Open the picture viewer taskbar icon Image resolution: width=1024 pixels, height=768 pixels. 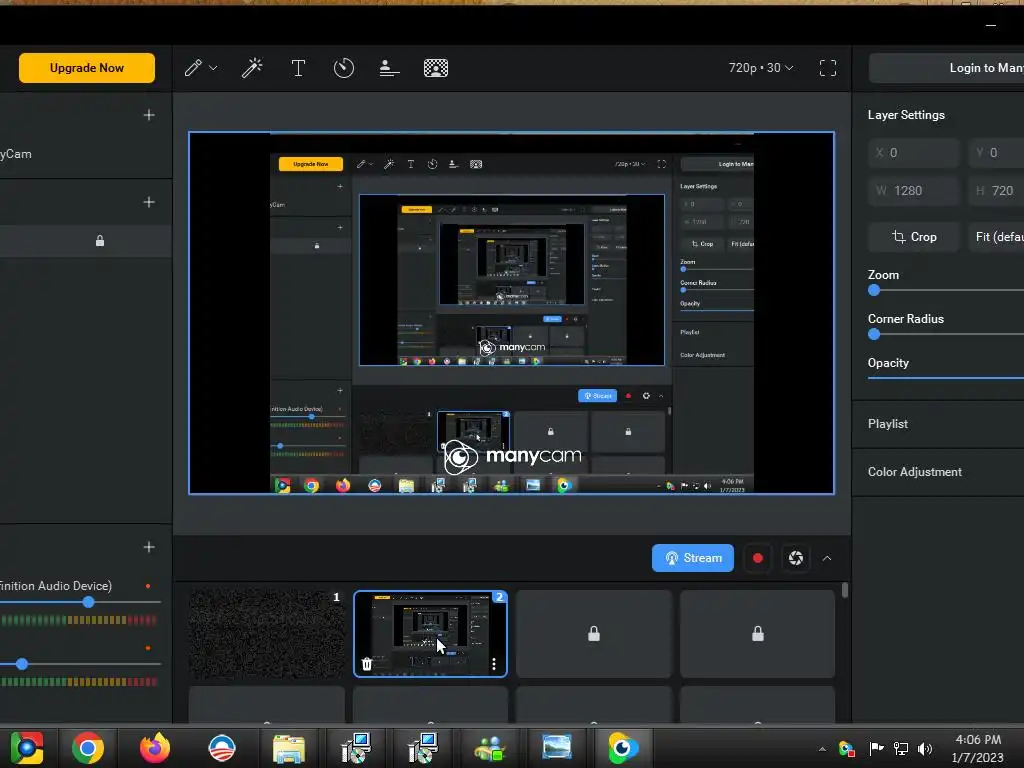[x=556, y=748]
